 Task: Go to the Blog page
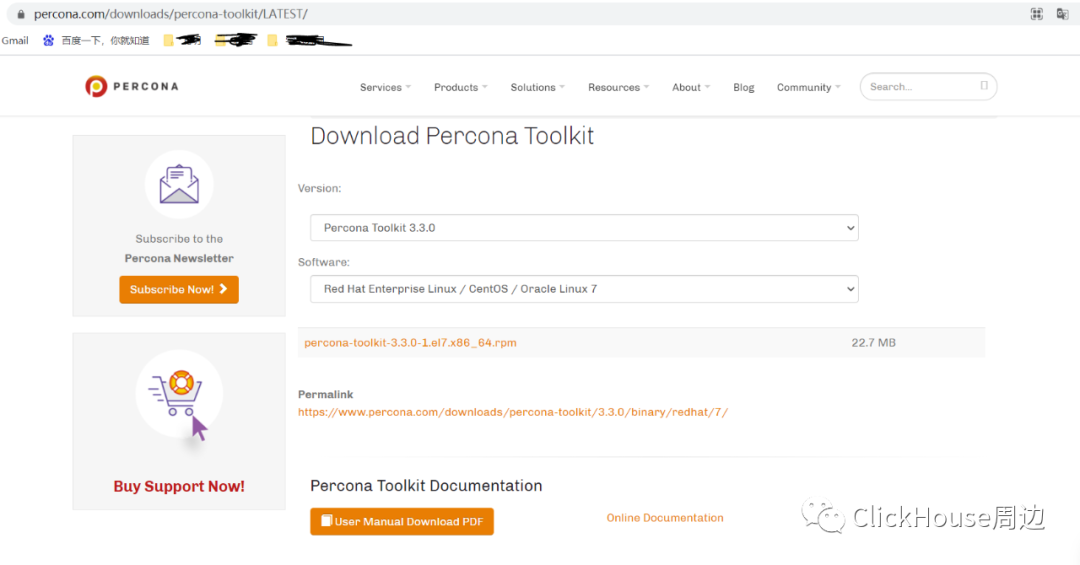coord(743,88)
